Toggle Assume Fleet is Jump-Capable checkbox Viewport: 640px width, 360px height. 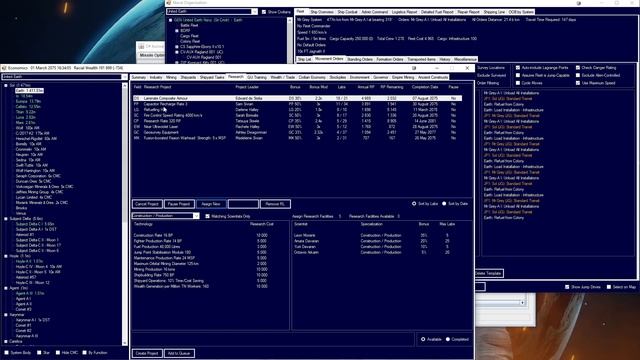[x=518, y=76]
